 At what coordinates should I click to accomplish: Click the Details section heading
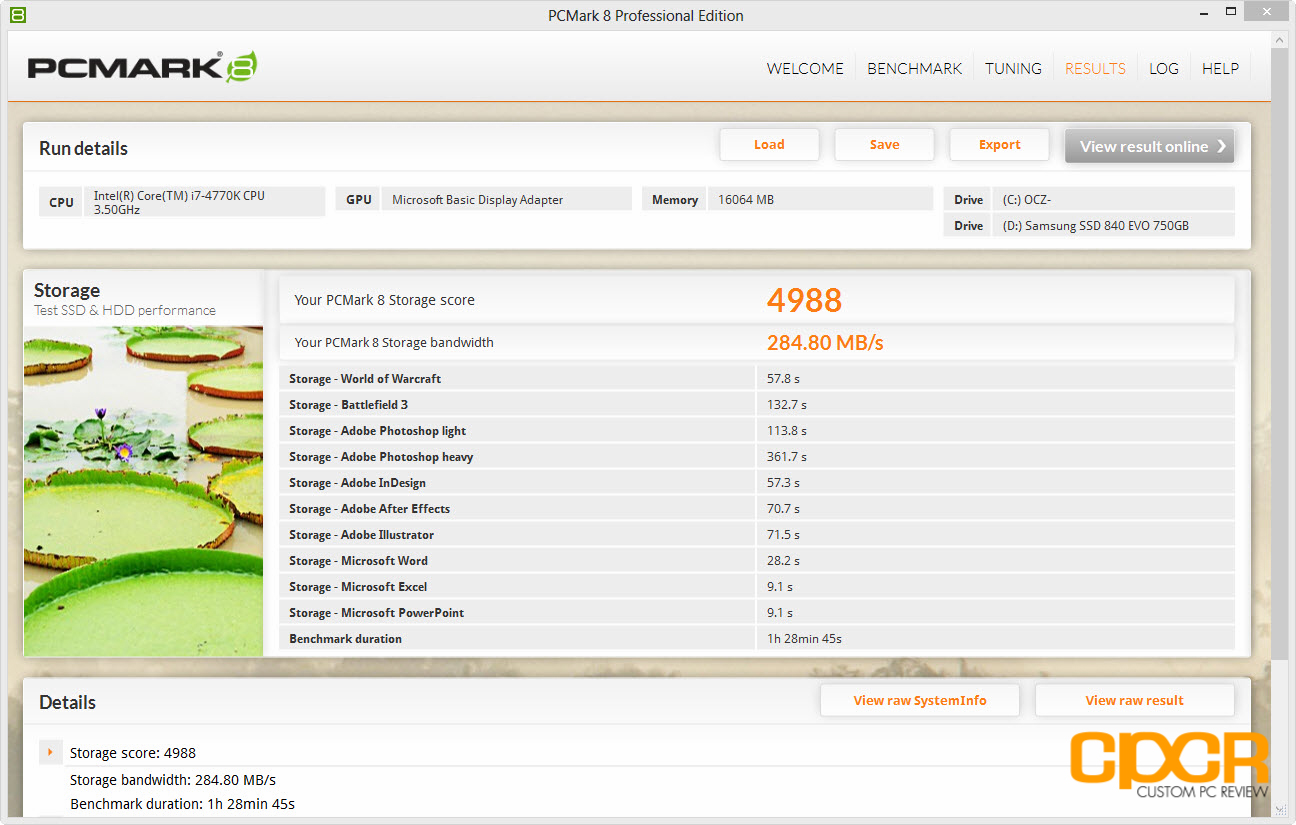(x=67, y=702)
